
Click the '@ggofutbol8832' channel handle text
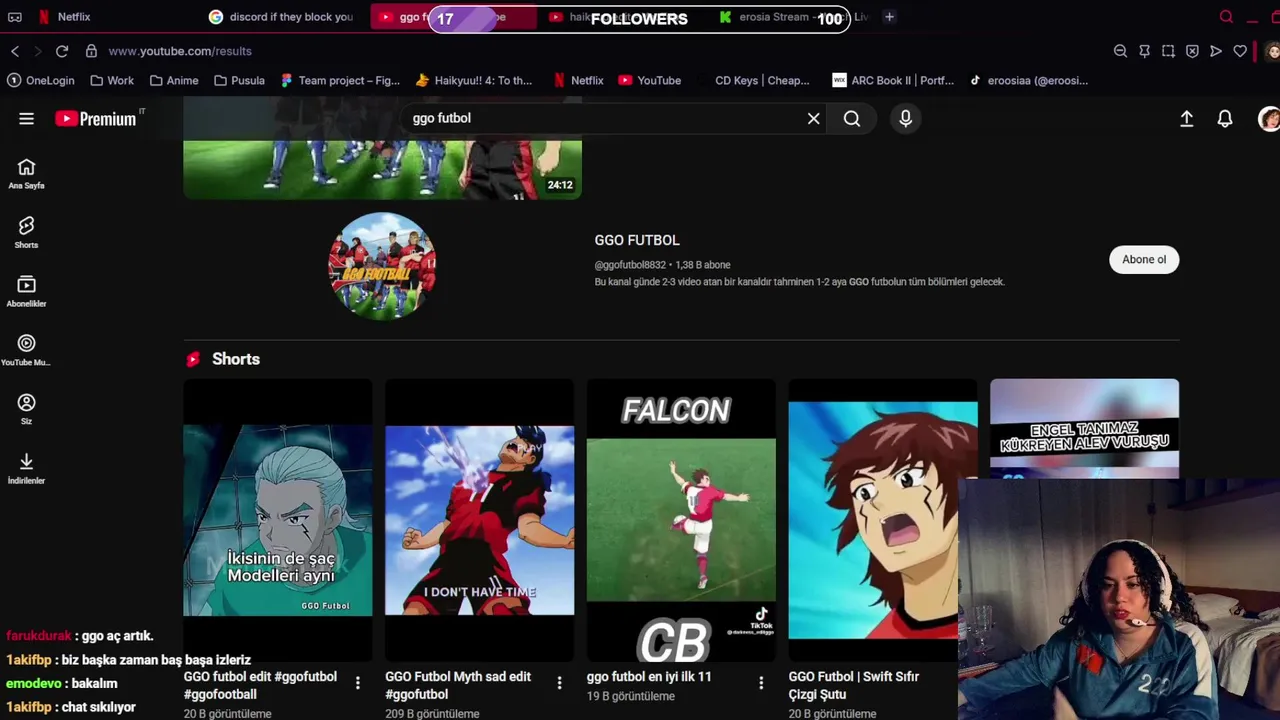tap(630, 265)
